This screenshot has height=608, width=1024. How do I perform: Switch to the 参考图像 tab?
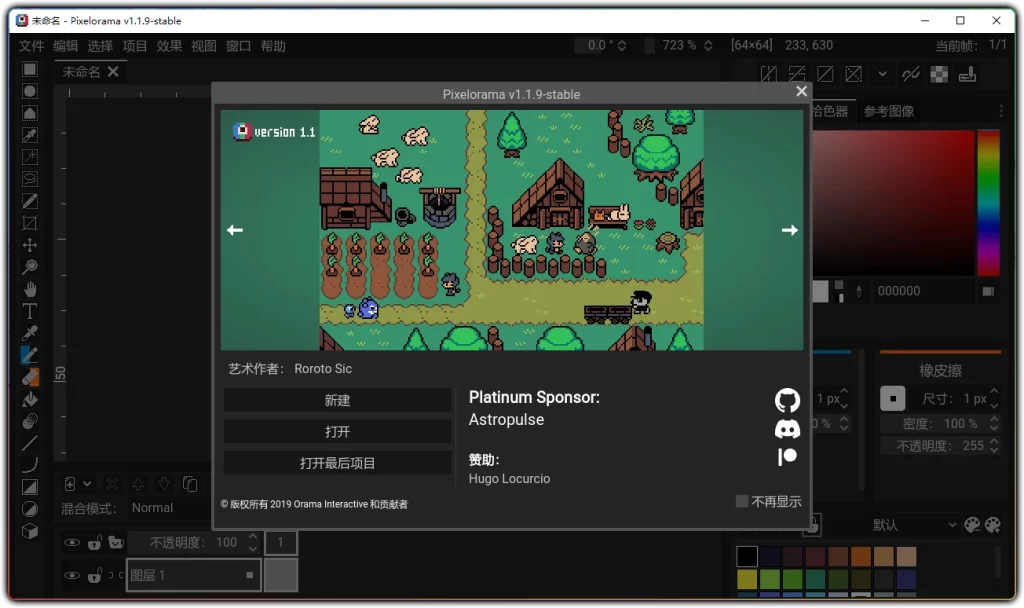[x=888, y=111]
